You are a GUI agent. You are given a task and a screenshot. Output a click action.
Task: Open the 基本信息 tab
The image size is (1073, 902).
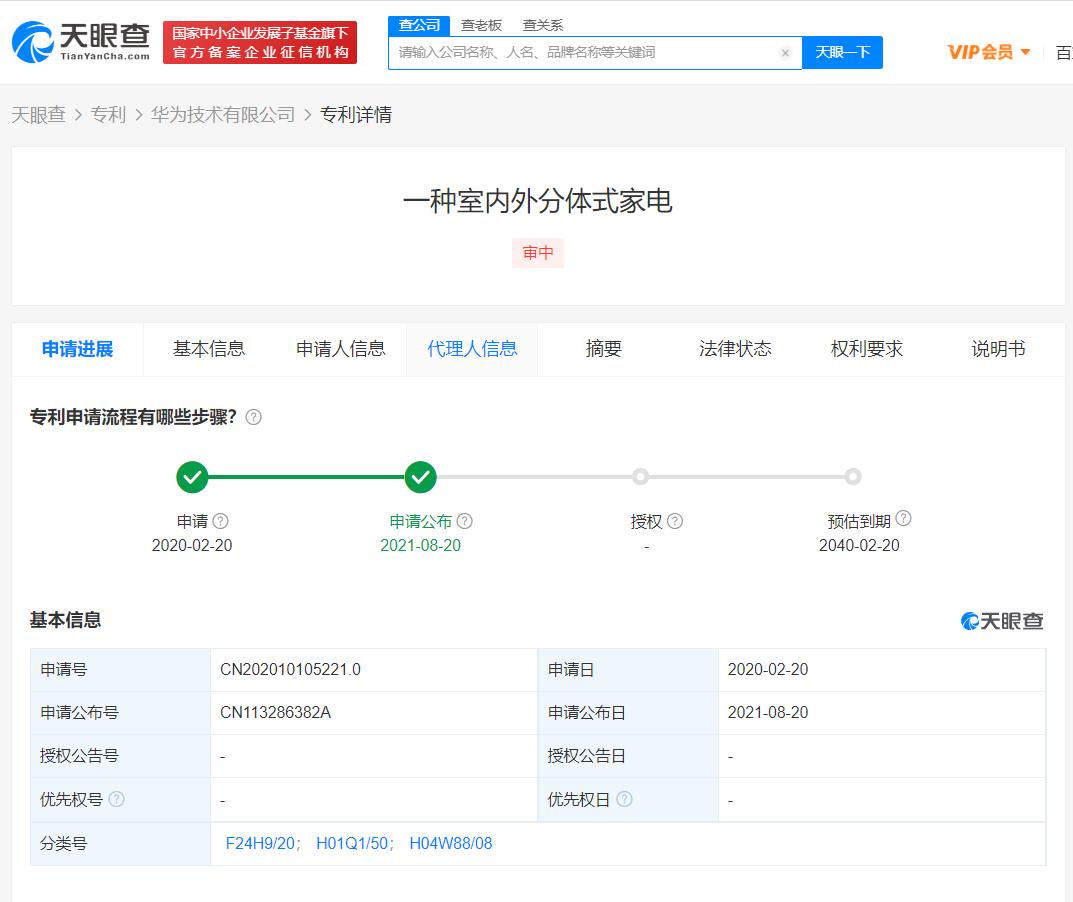click(209, 349)
